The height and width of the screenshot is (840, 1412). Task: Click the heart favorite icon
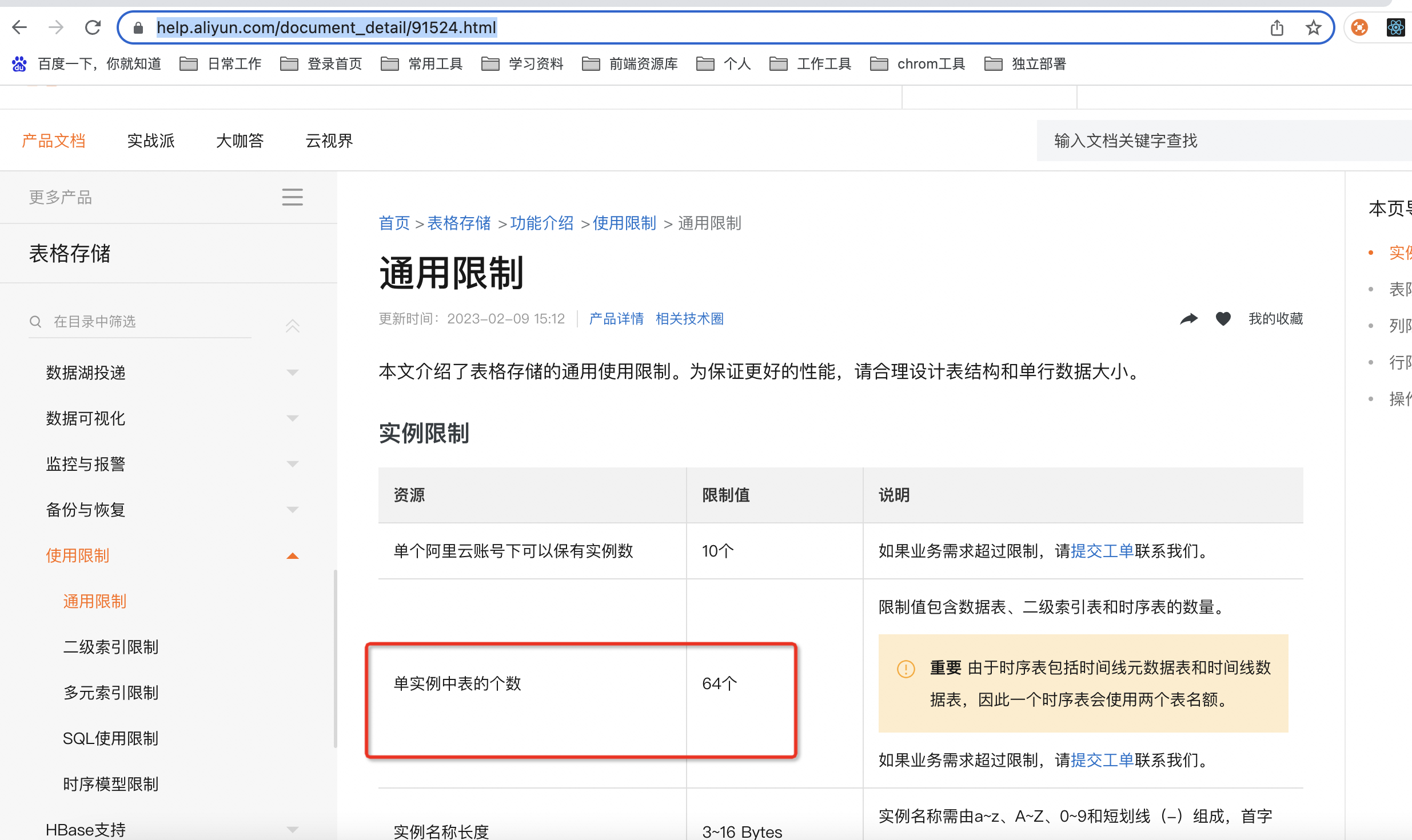(1223, 319)
